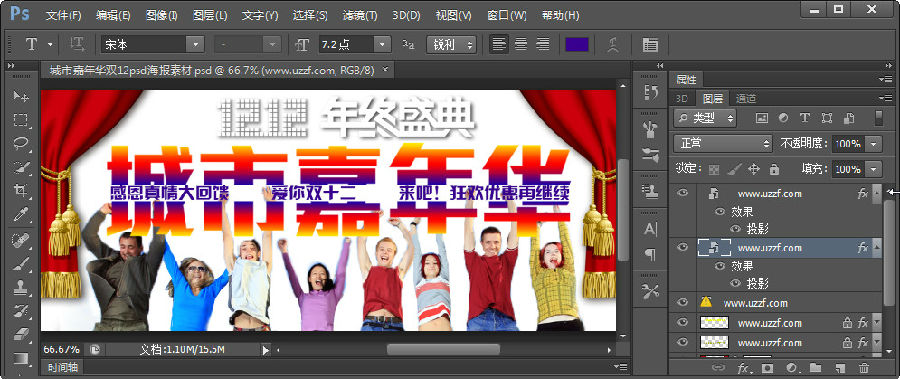The width and height of the screenshot is (900, 379).
Task: Hide the selected www.uzzf.com layer
Action: pos(682,247)
